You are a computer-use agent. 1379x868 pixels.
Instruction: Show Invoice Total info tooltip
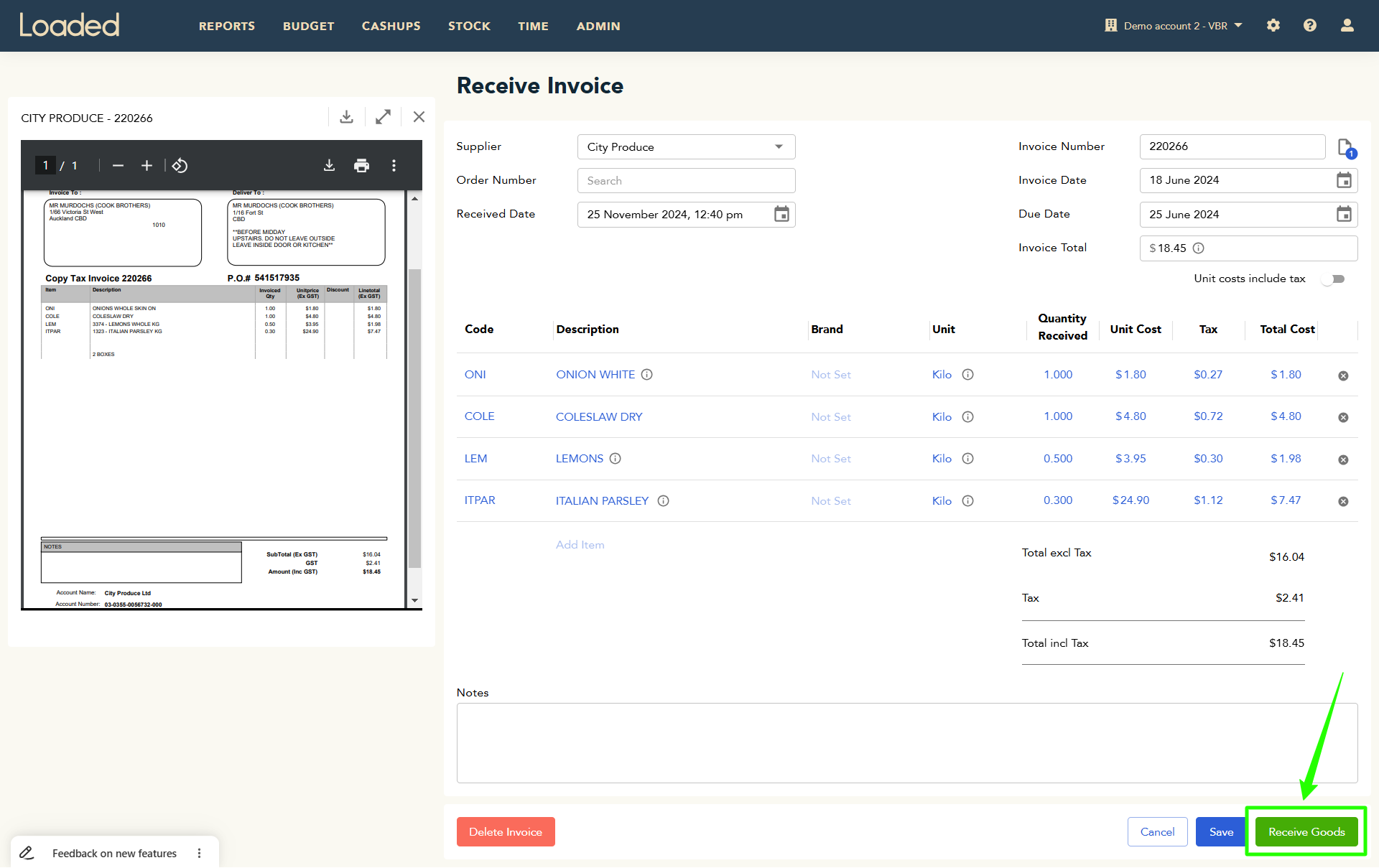(x=1199, y=248)
